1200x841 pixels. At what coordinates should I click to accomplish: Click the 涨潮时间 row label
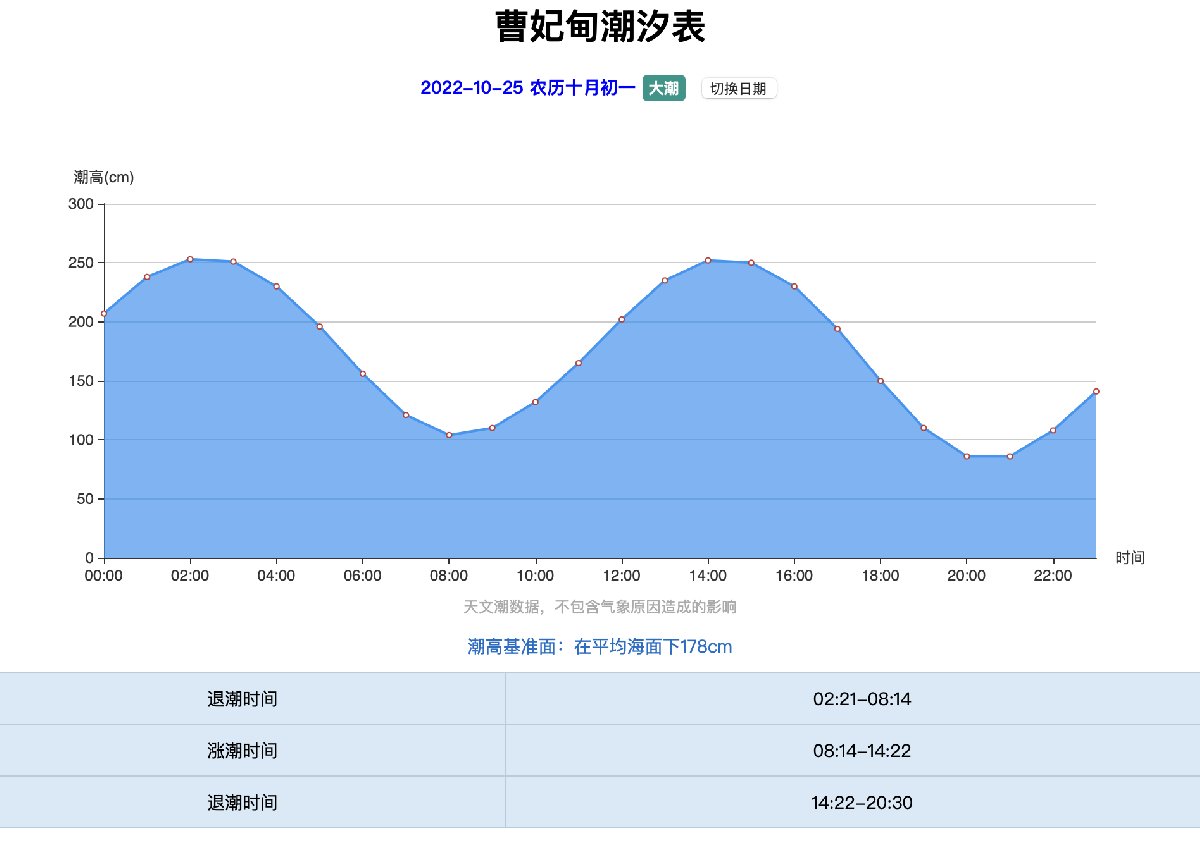click(x=242, y=751)
